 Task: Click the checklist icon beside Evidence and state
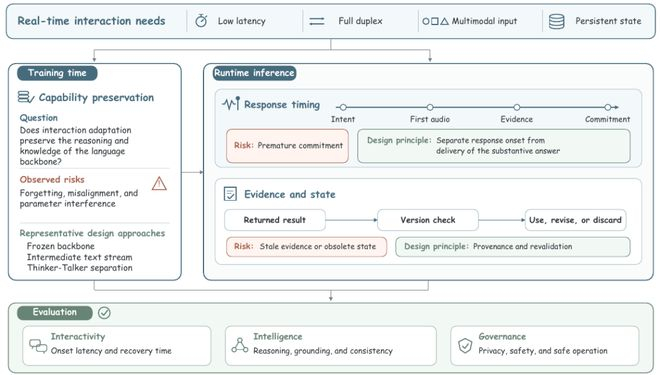[230, 194]
